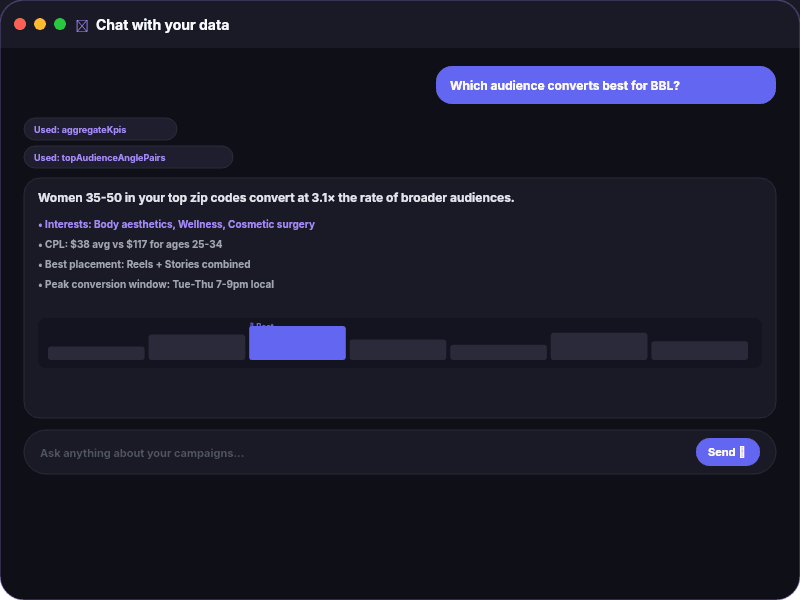Select the first bar in the chart

coord(96,353)
